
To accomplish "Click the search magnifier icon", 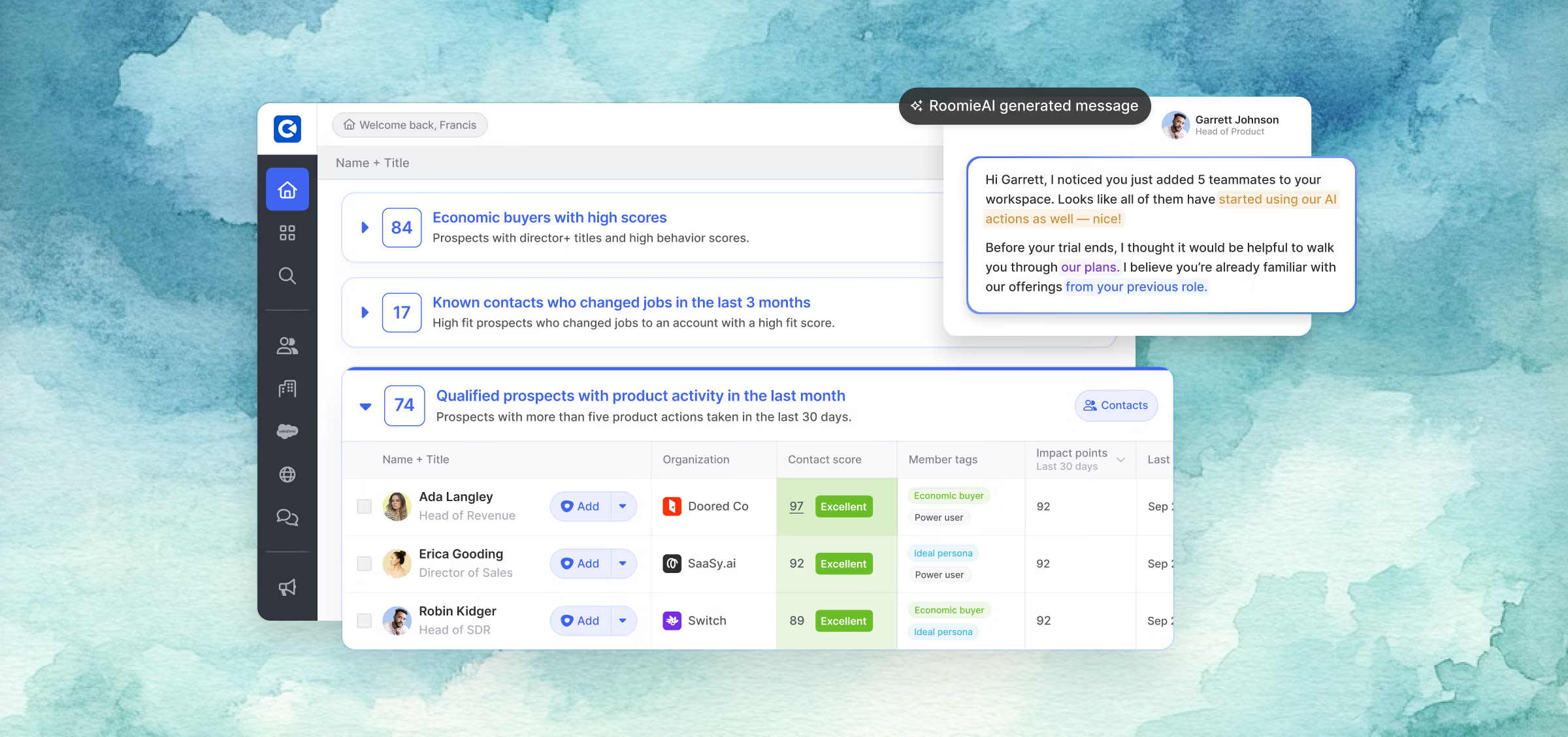I will click(x=287, y=276).
